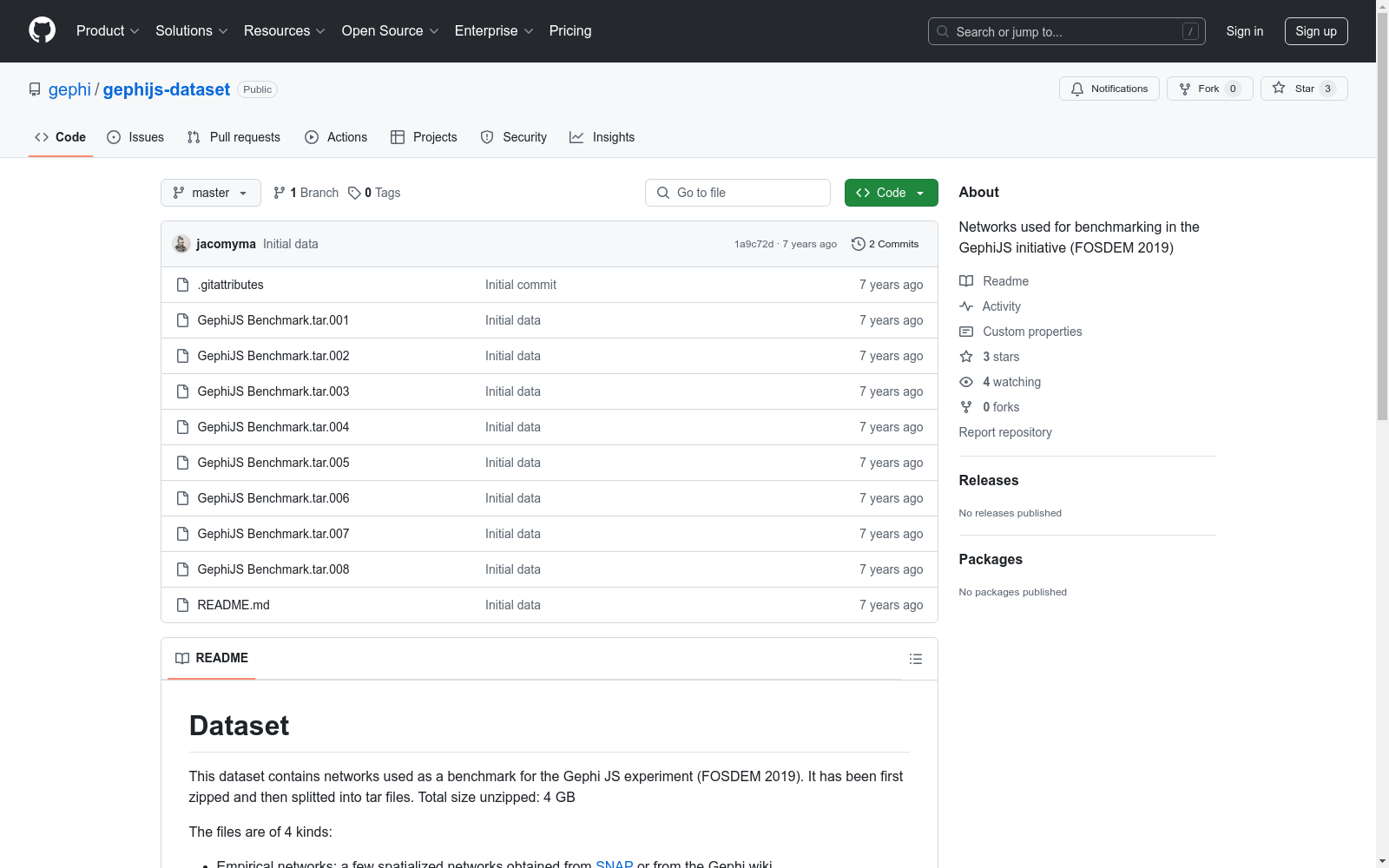Click the history clock icon next to Commits
Image resolution: width=1389 pixels, height=868 pixels.
pos(859,244)
